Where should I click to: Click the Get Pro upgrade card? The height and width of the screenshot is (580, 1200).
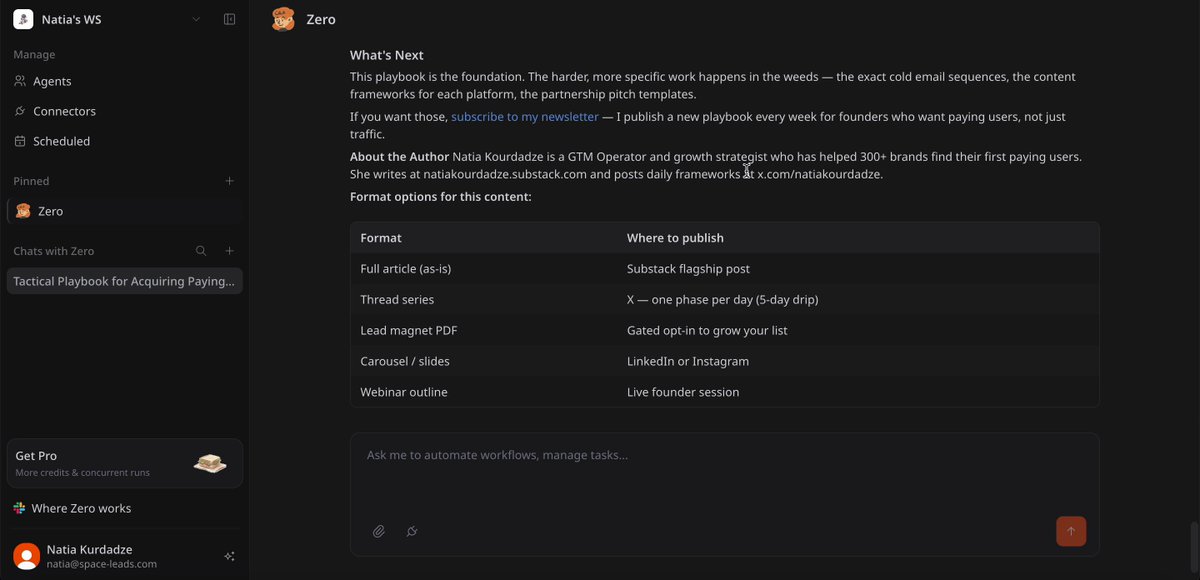(x=125, y=463)
